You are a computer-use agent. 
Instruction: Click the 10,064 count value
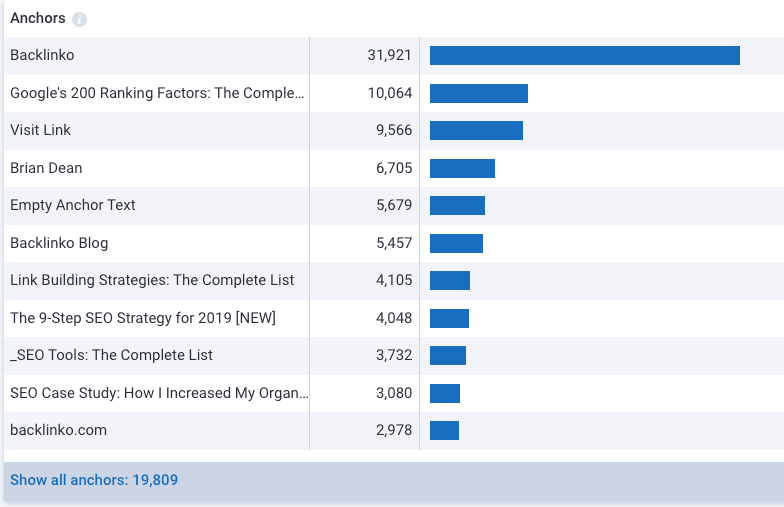pos(390,93)
